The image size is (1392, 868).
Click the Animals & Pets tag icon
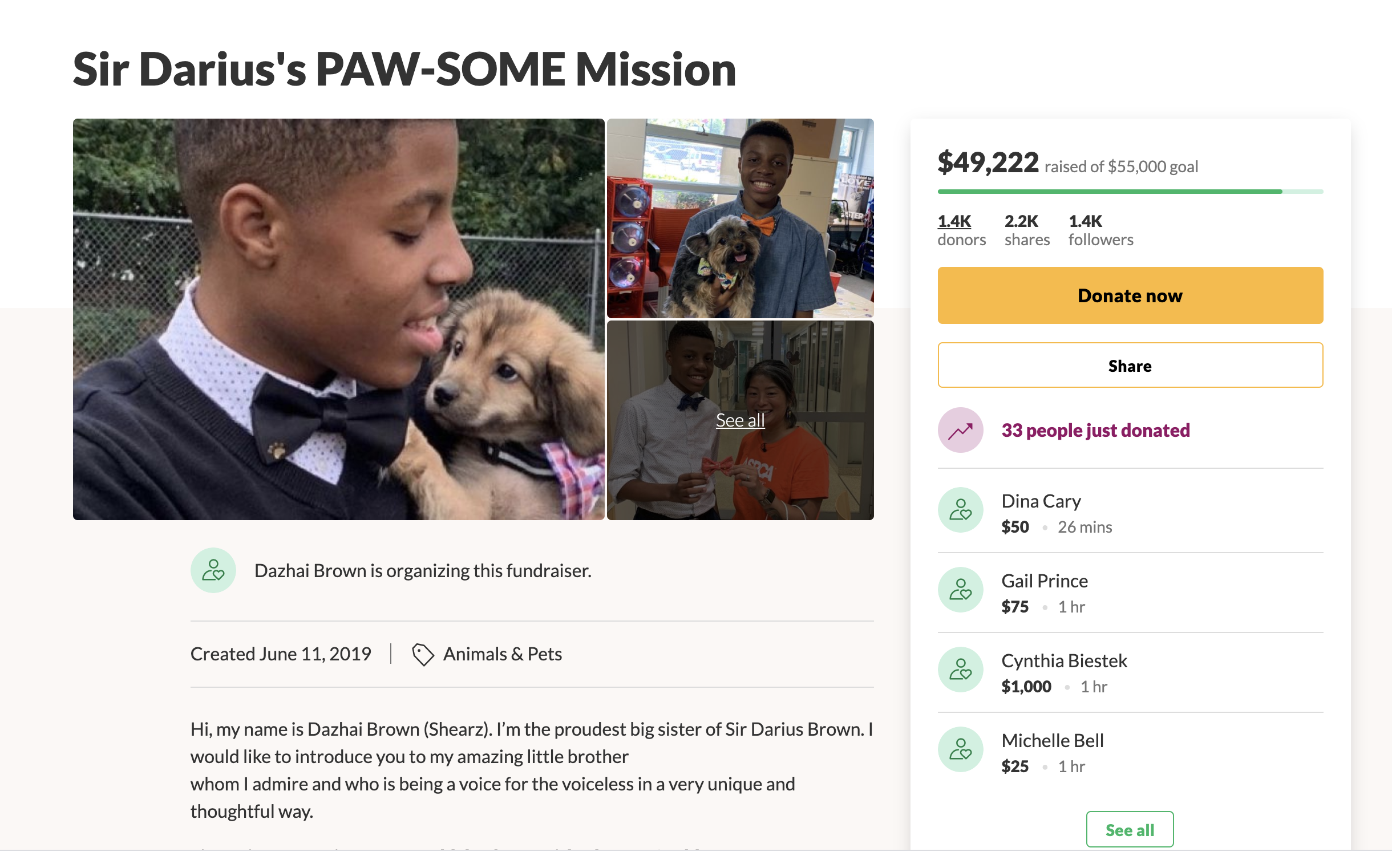(423, 655)
